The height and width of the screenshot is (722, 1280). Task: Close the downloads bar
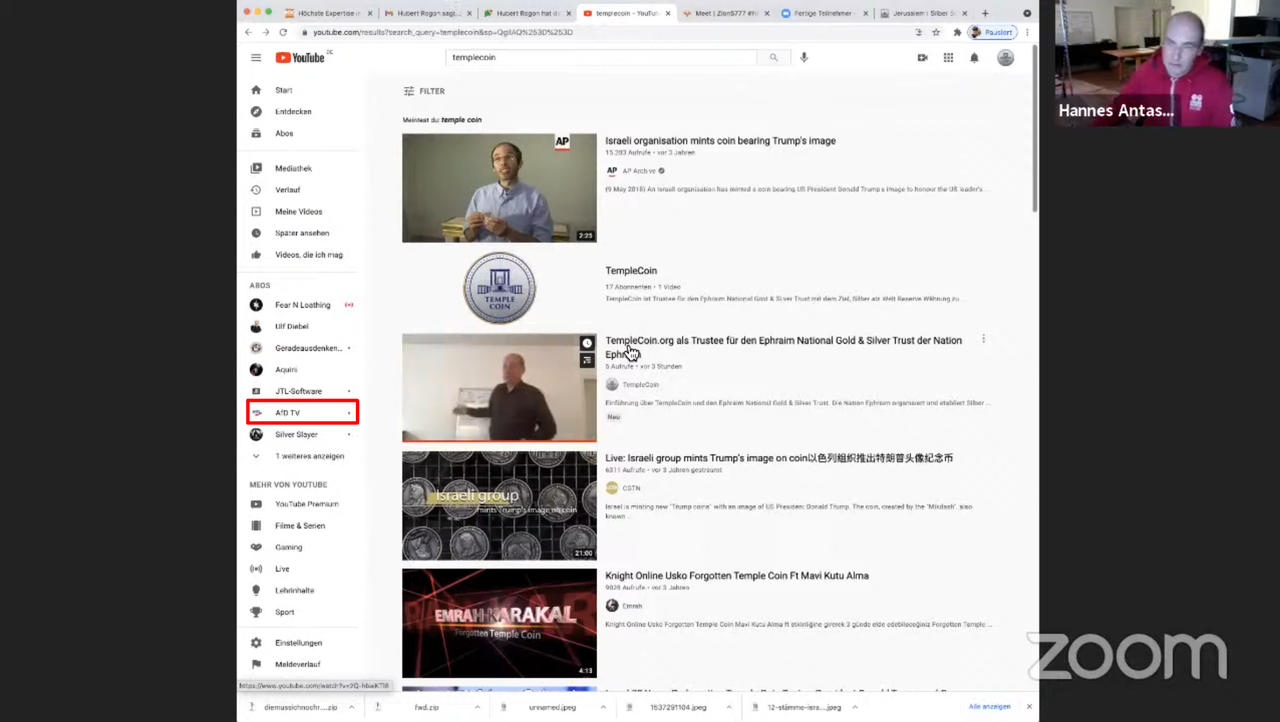pos(1028,707)
